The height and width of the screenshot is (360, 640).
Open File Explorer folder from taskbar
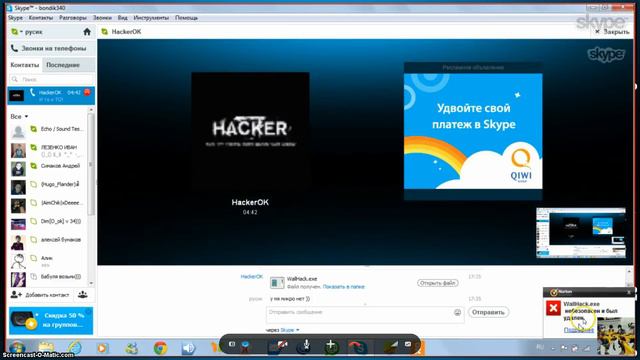(x=47, y=348)
